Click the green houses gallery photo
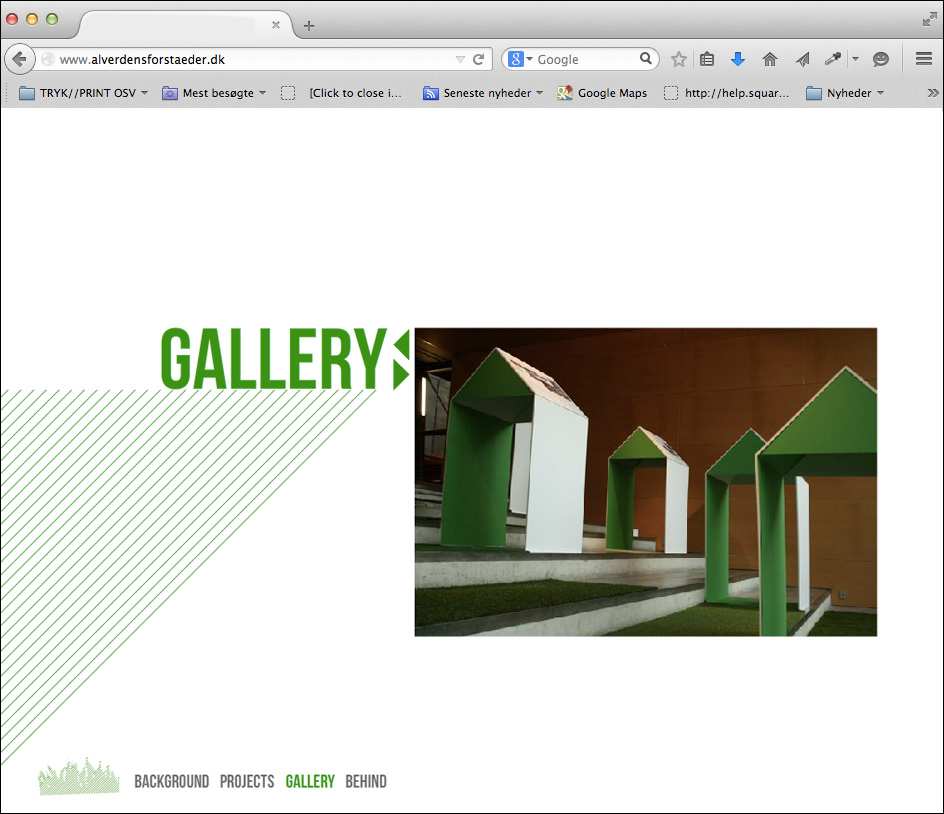This screenshot has height=814, width=944. click(645, 482)
